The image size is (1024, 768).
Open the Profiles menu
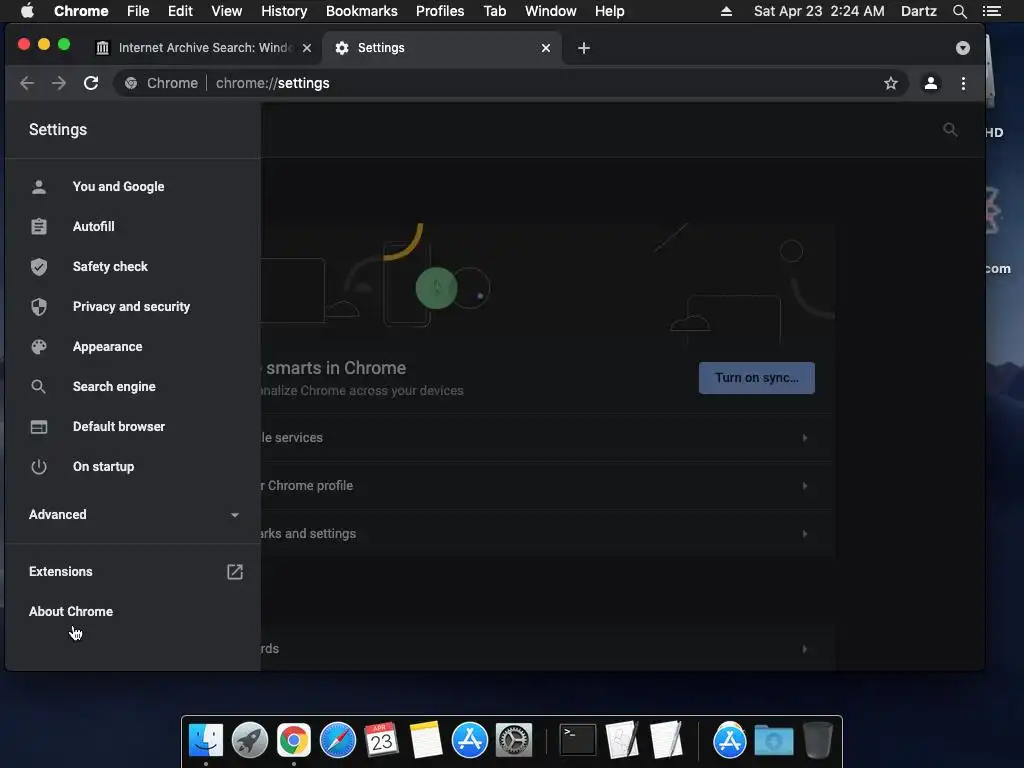(440, 11)
